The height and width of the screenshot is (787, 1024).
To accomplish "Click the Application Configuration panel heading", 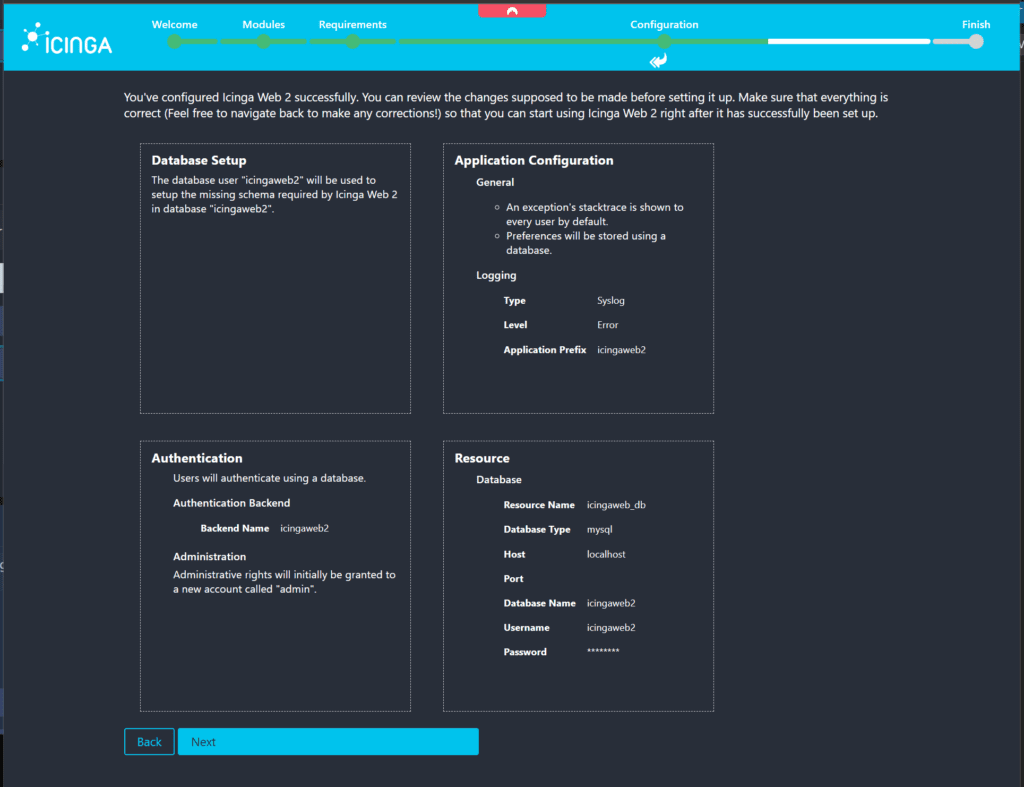I will tap(534, 160).
